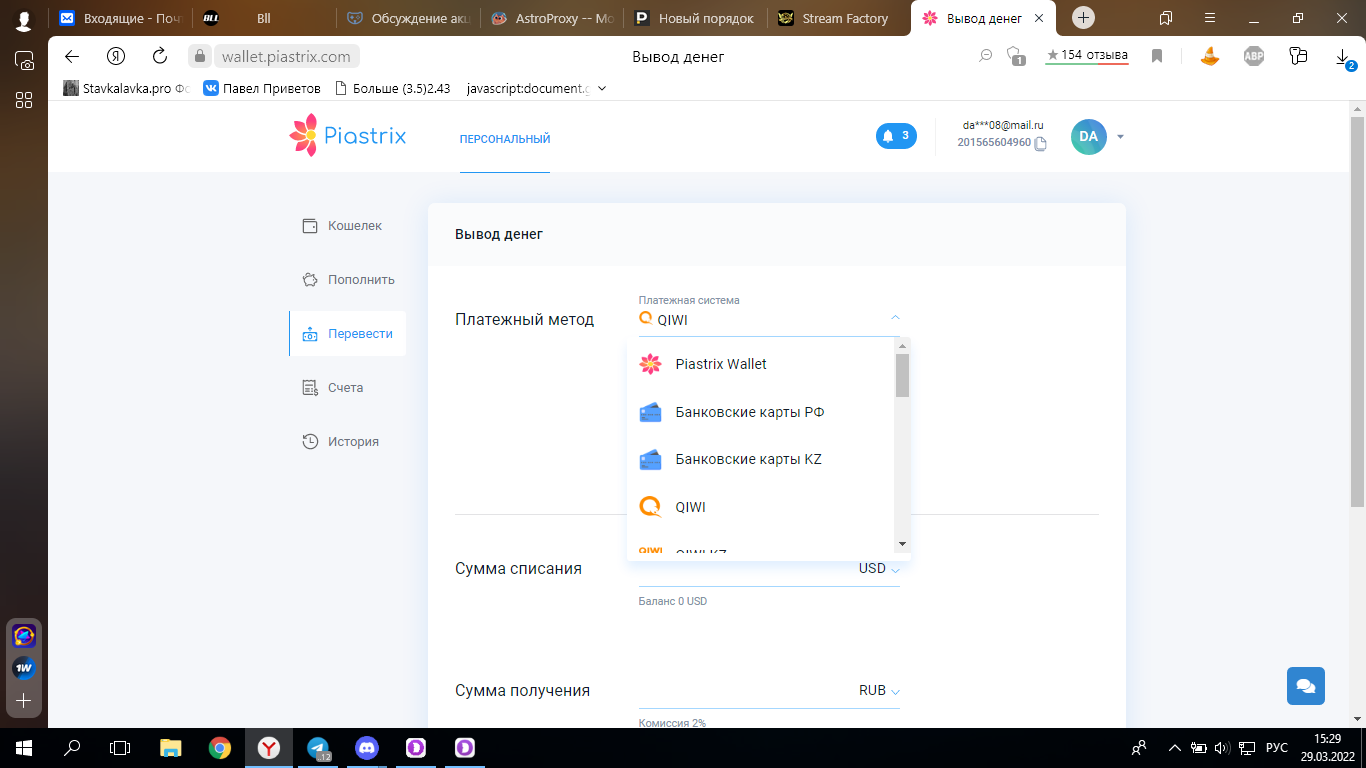Switch to the Обсуждение акц tab

[x=407, y=18]
